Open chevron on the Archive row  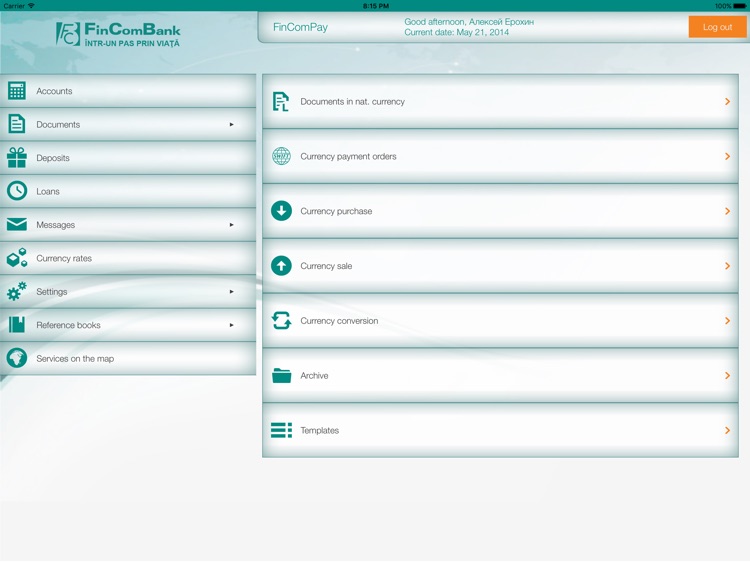click(727, 375)
